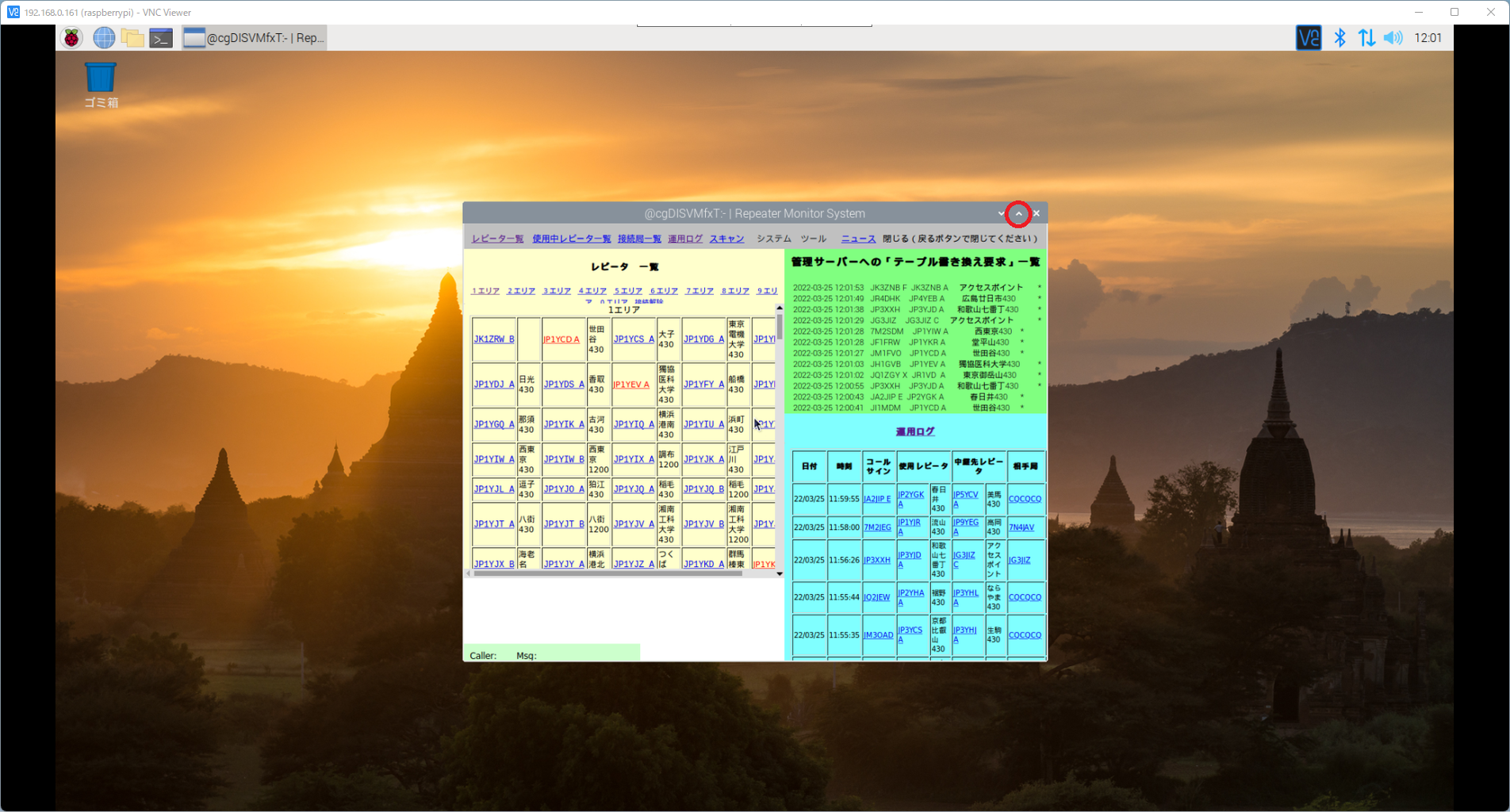Jump to 7エリア link
The width and height of the screenshot is (1510, 812).
[x=699, y=291]
